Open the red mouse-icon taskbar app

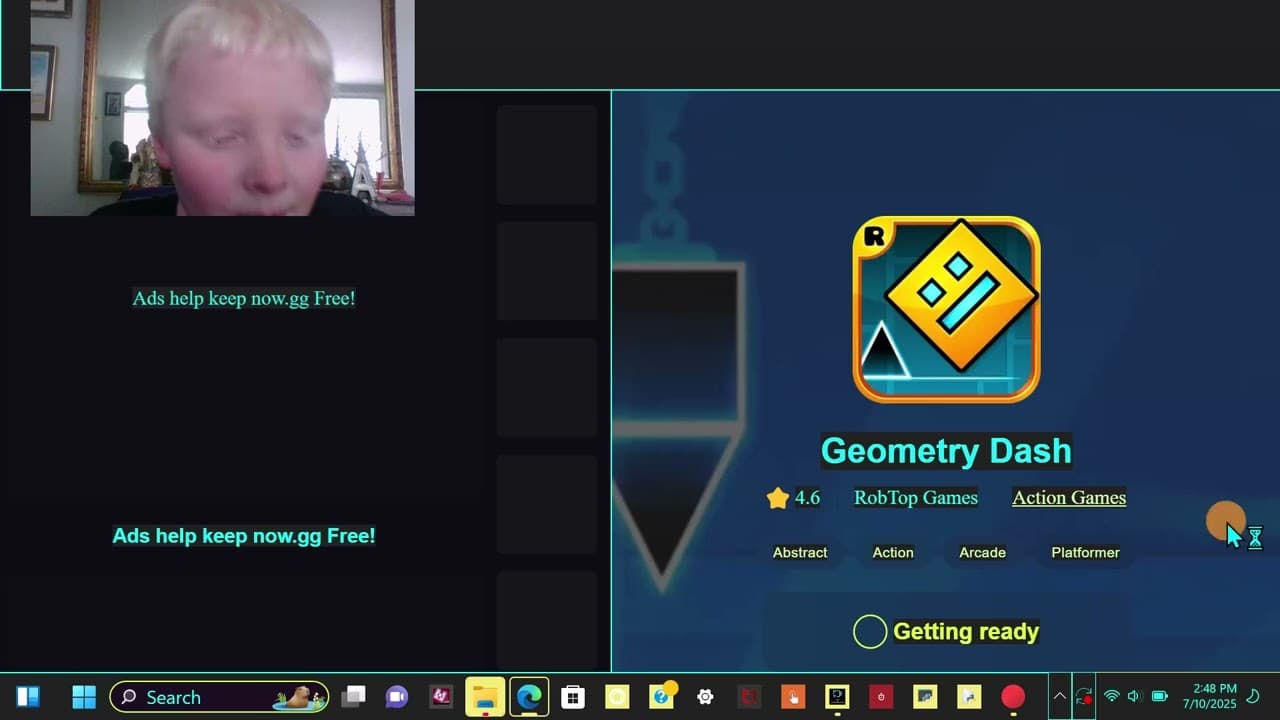click(x=881, y=697)
